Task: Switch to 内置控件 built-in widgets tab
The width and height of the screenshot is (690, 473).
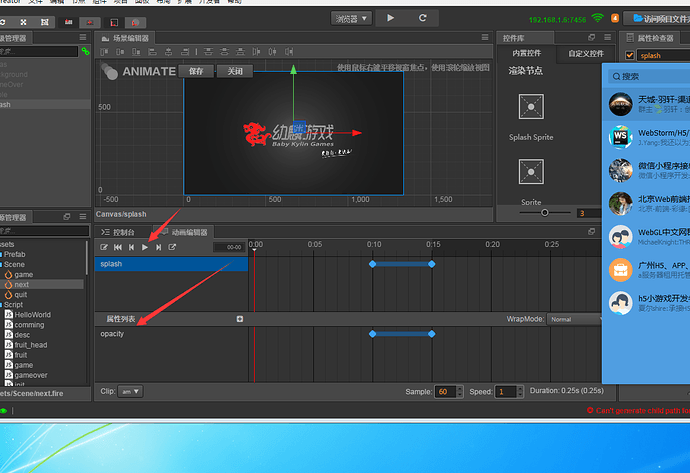Action: pos(526,53)
